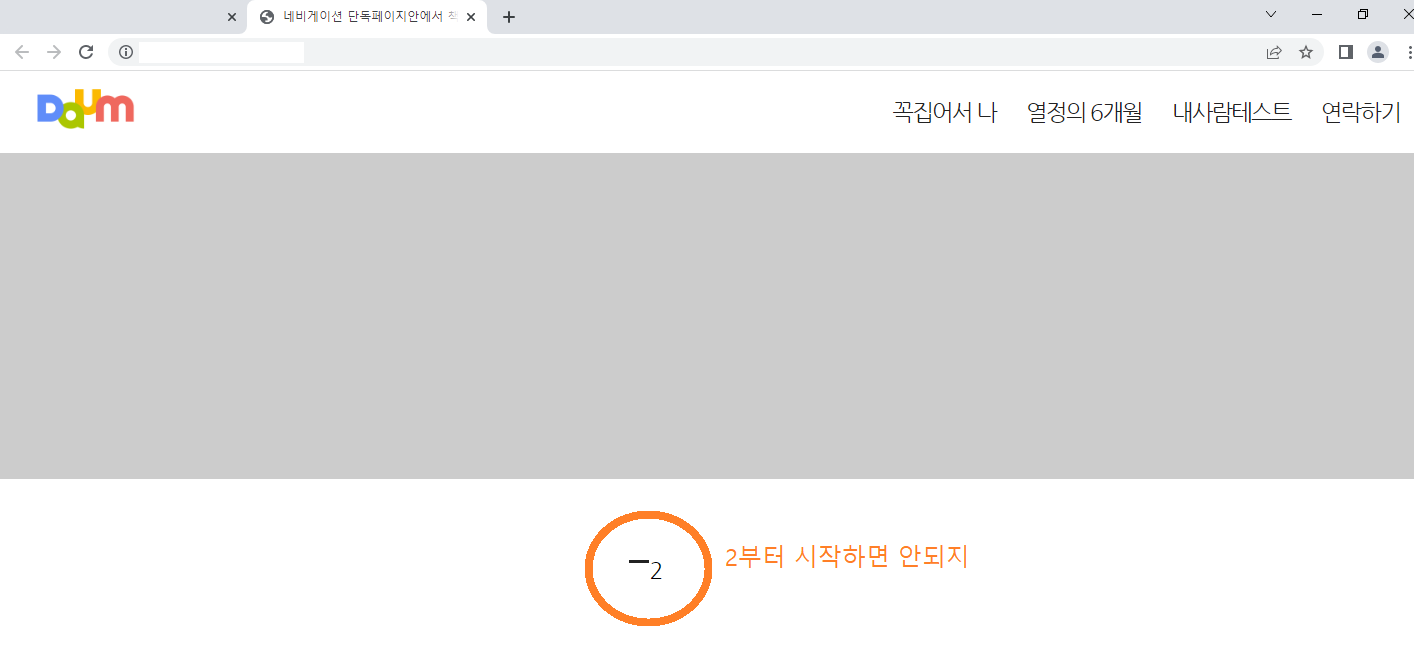Image resolution: width=1414 pixels, height=652 pixels.
Task: Open Chrome's three-dot menu
Action: [1408, 52]
